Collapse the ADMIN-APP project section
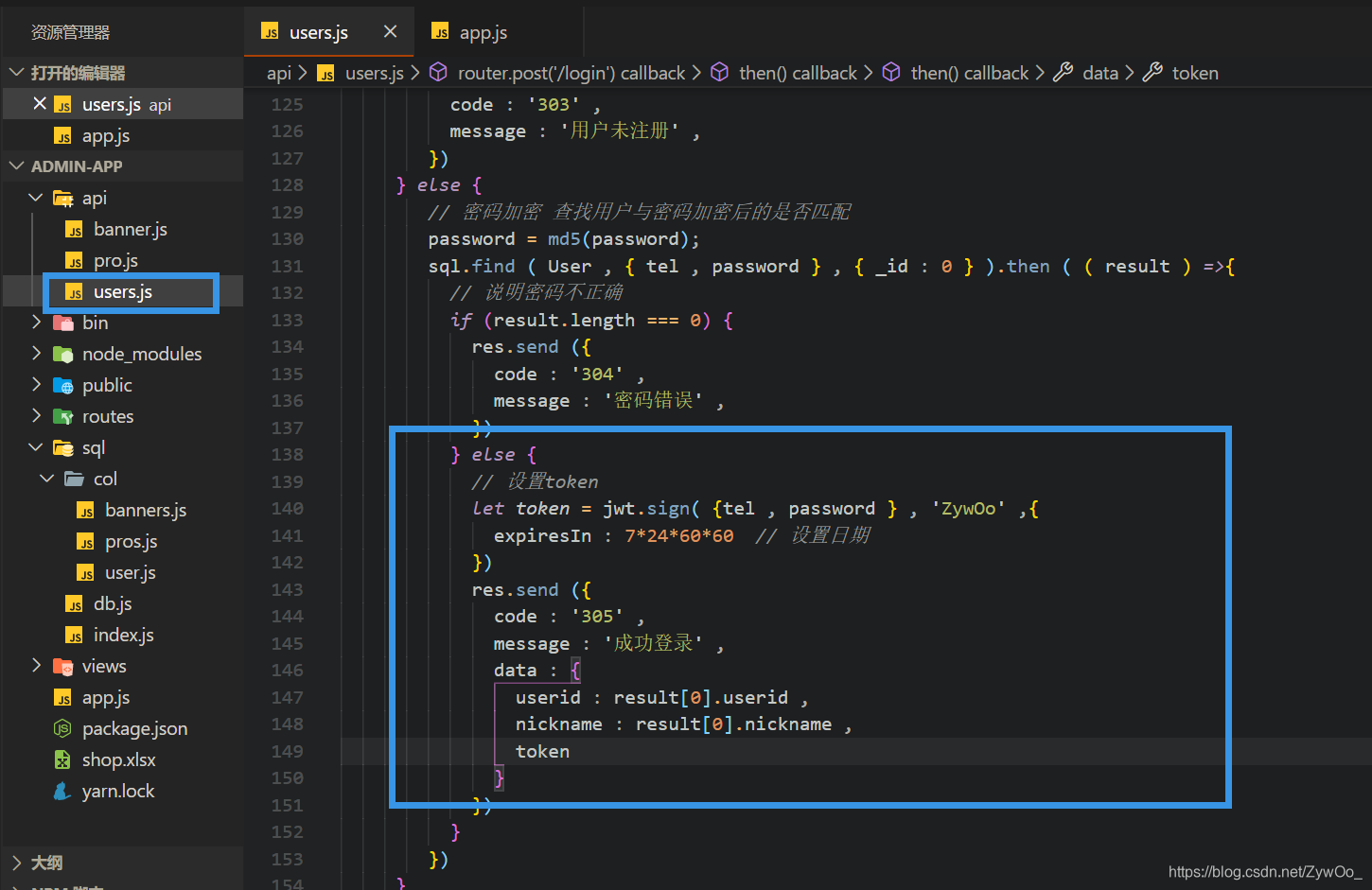The height and width of the screenshot is (890, 1372). pos(17,166)
